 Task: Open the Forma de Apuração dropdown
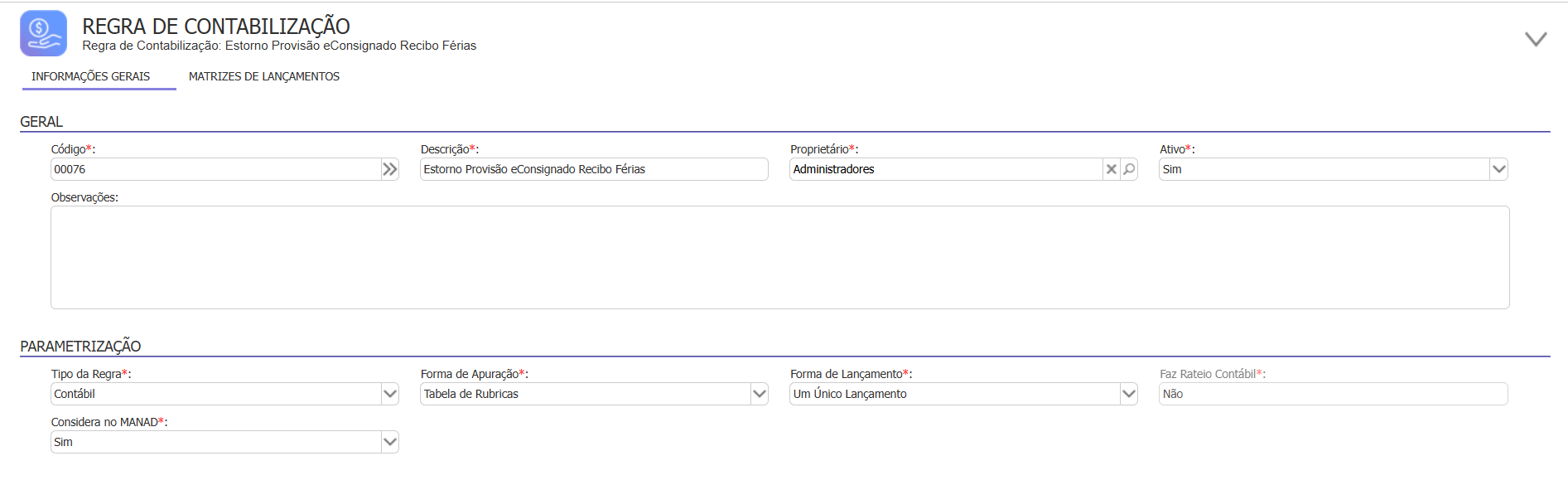coord(760,394)
